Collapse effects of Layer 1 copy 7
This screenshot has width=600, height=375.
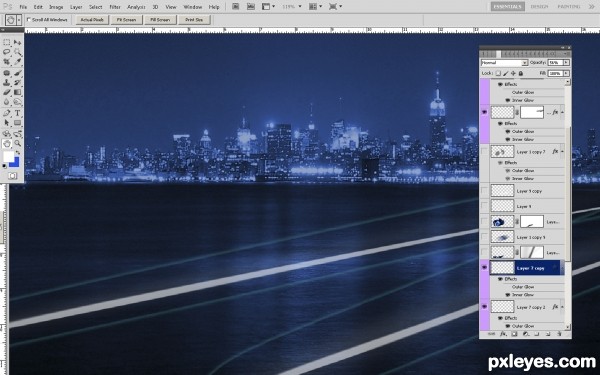point(562,152)
